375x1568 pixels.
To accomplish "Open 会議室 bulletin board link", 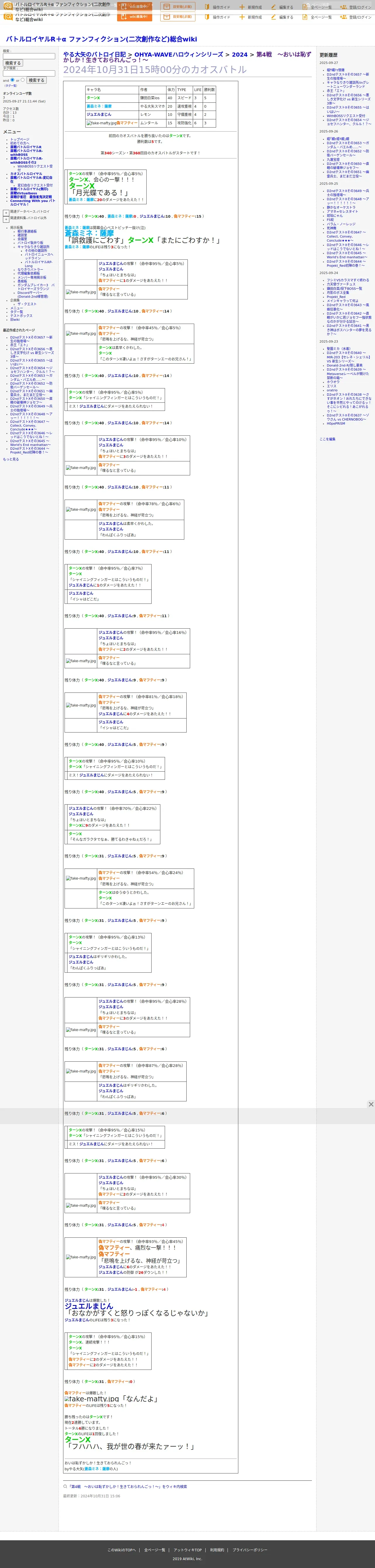I will coord(22,239).
